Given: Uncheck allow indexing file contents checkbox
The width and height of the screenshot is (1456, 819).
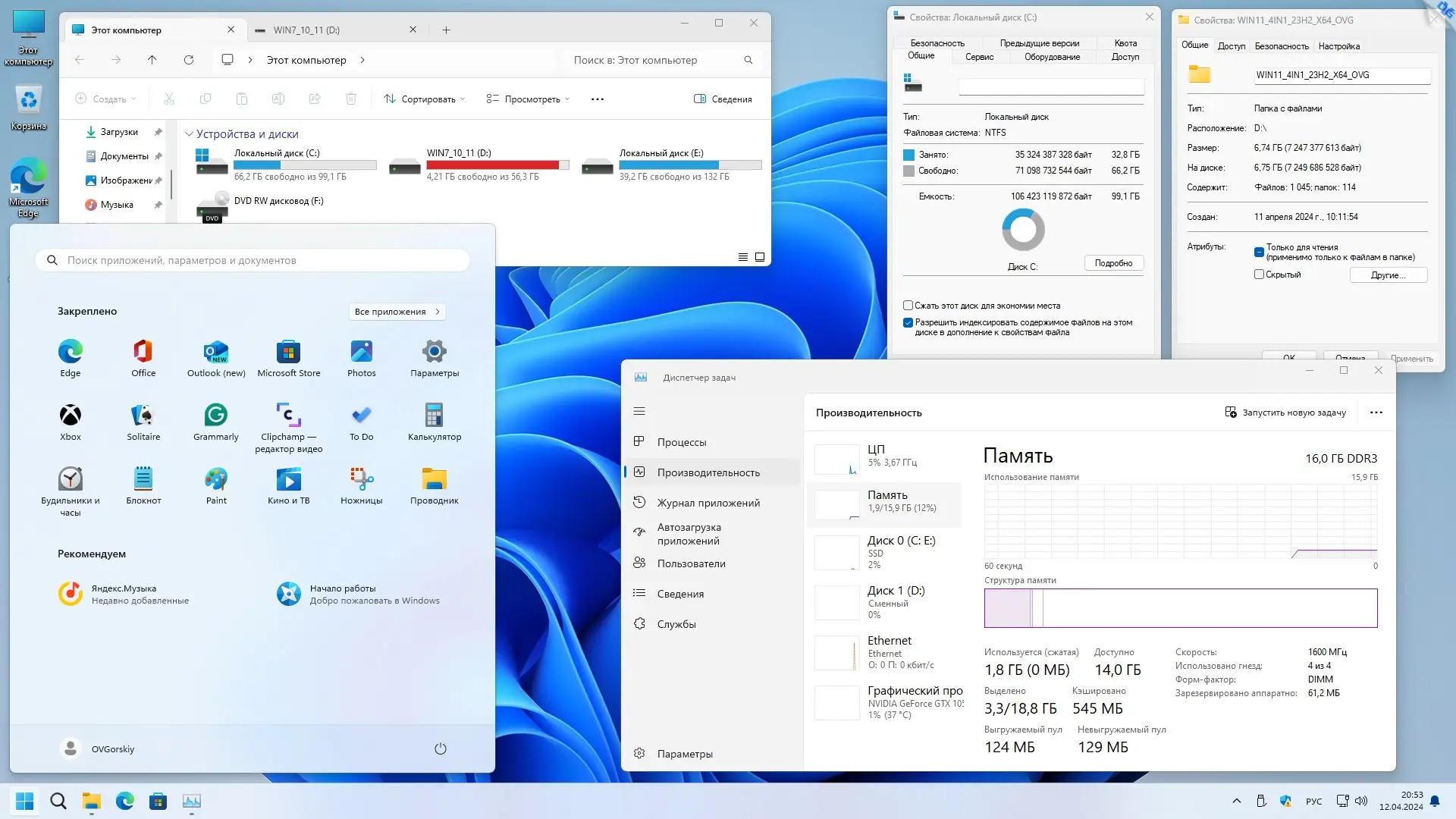Looking at the screenshot, I should tap(908, 322).
